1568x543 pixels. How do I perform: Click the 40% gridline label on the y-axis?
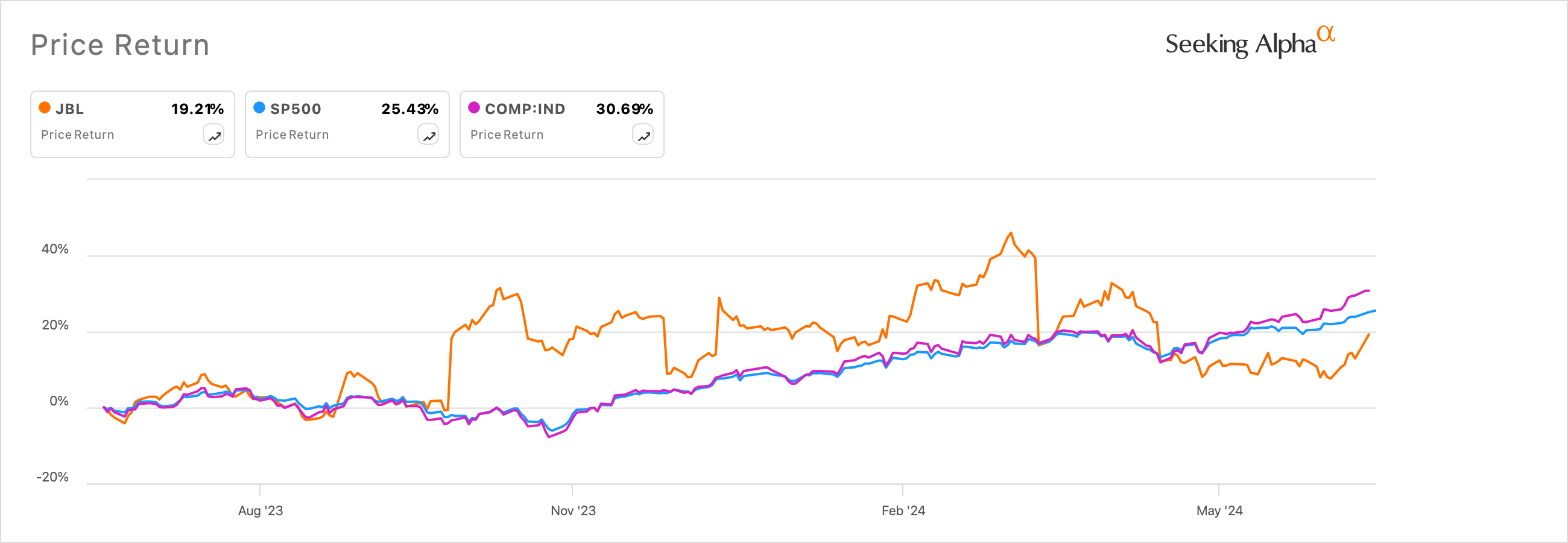click(56, 249)
